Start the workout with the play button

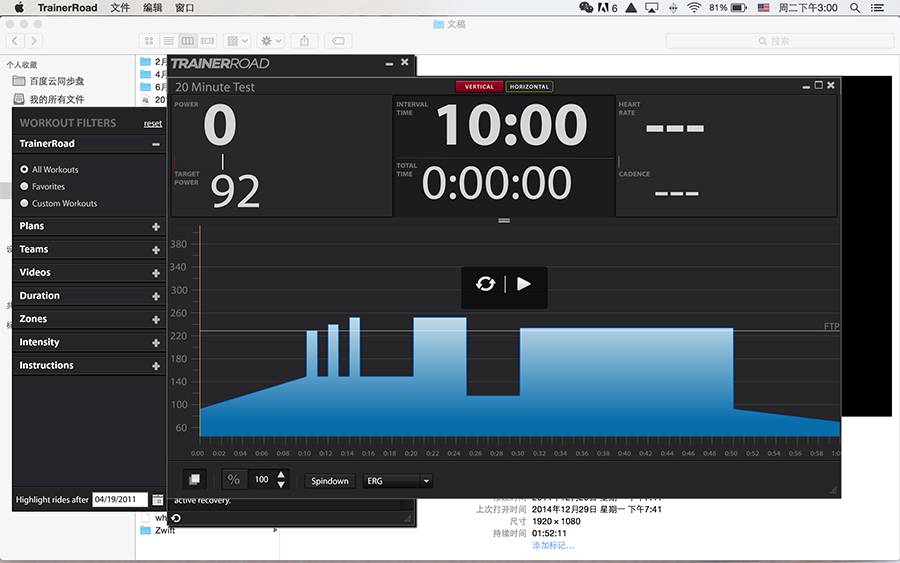pos(523,284)
